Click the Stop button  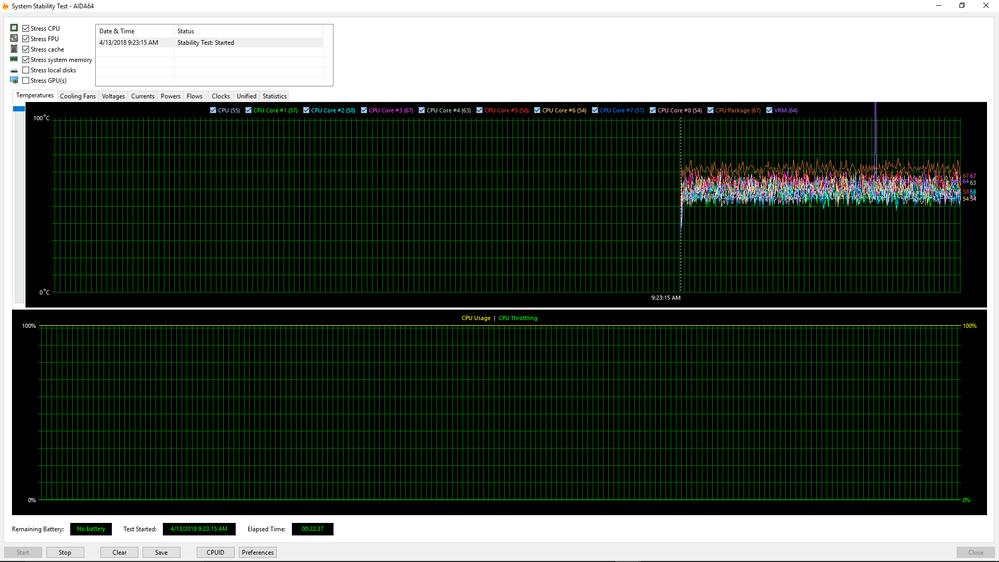click(x=65, y=552)
